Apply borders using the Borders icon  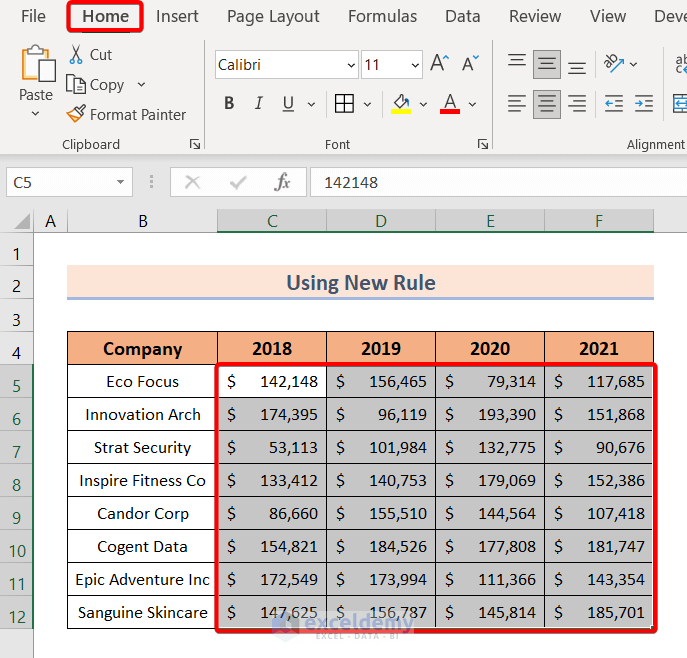click(x=344, y=104)
